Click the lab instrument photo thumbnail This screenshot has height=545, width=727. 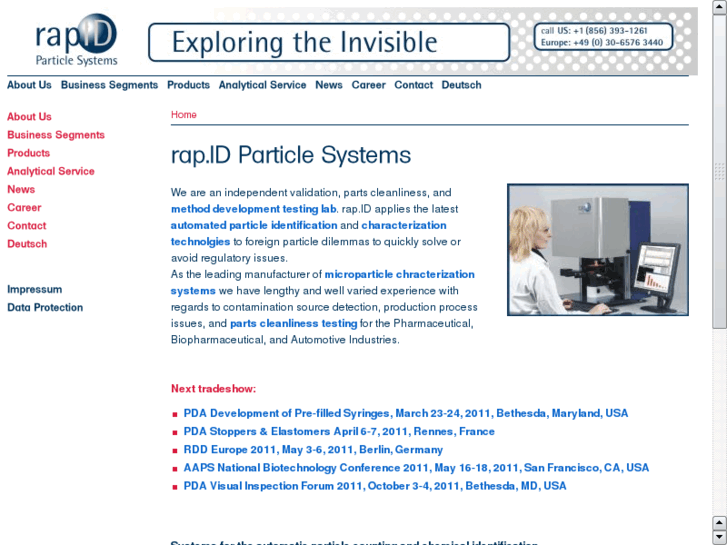598,250
